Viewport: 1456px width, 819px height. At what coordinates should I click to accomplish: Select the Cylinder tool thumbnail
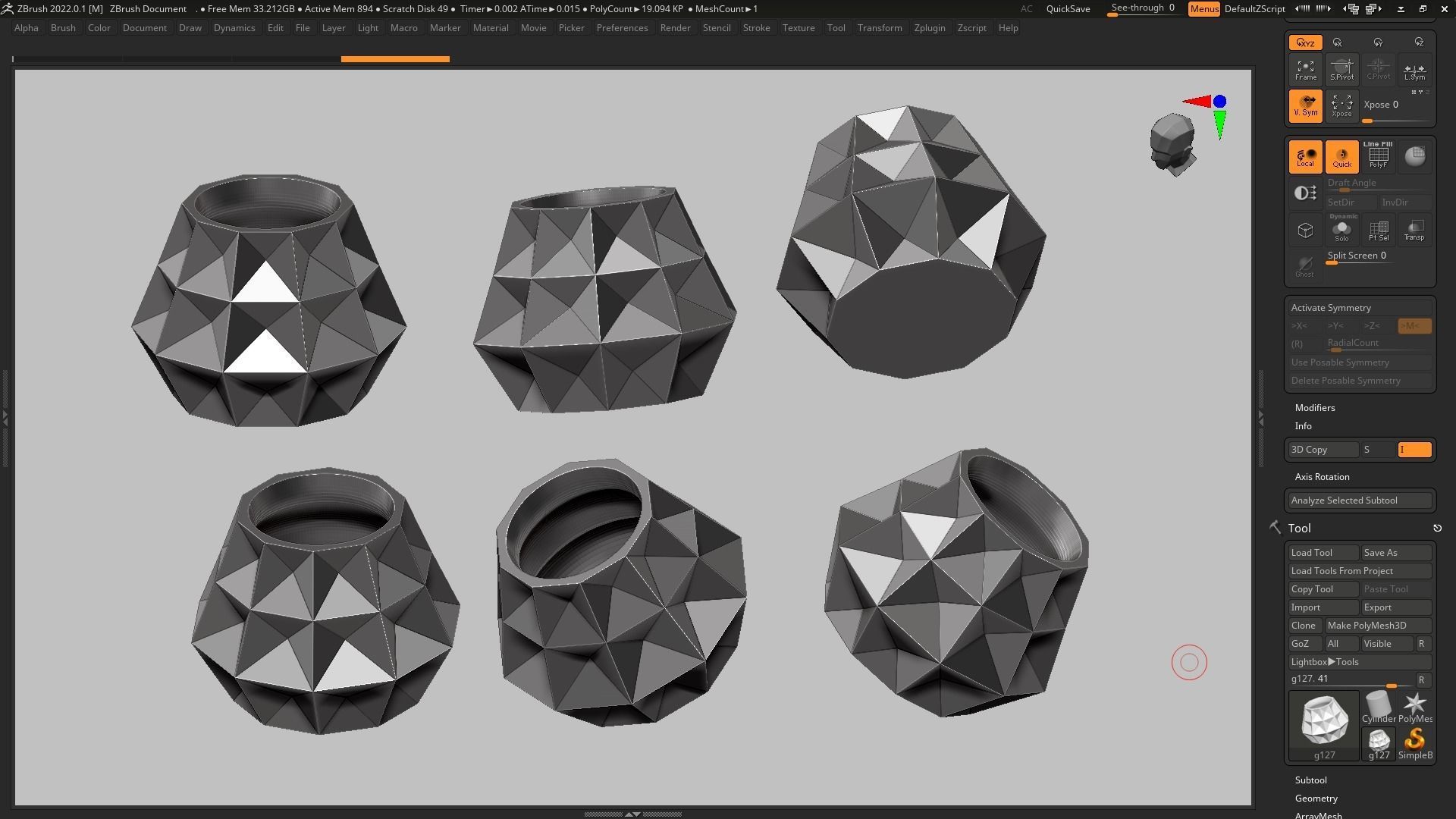1378,708
